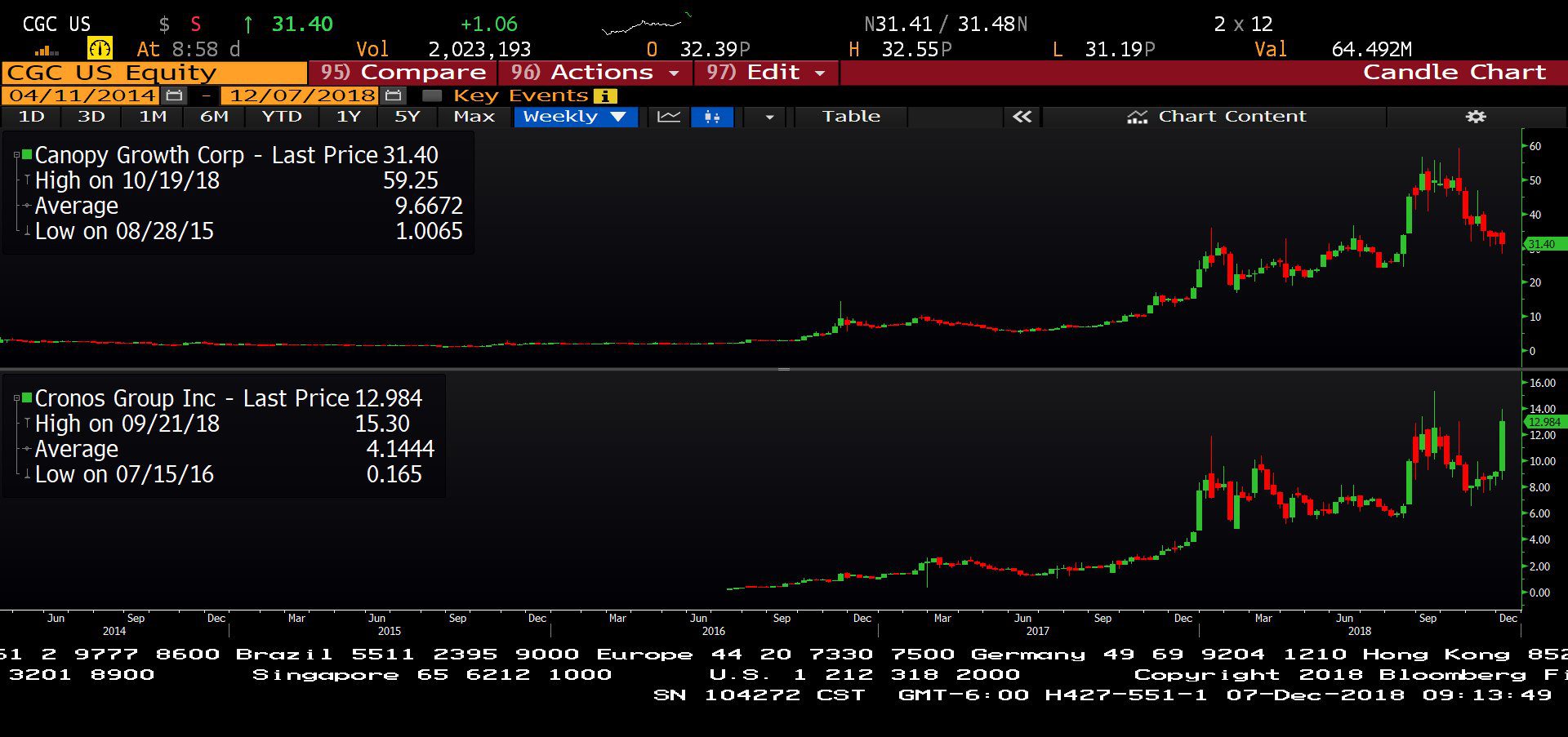
Task: Click the orange signal bars icon
Action: [47, 51]
